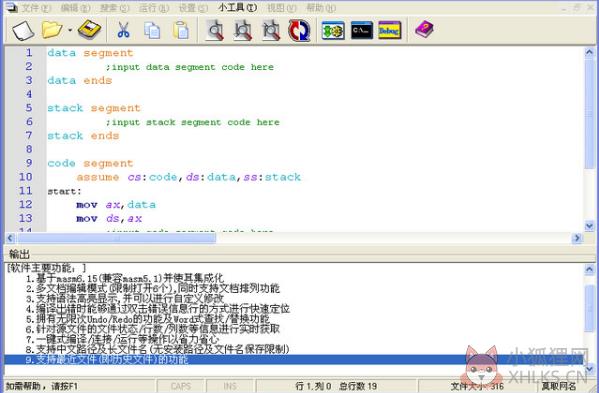Click the second magnifier search icon
Viewport: 599px width, 393px height.
[243, 30]
